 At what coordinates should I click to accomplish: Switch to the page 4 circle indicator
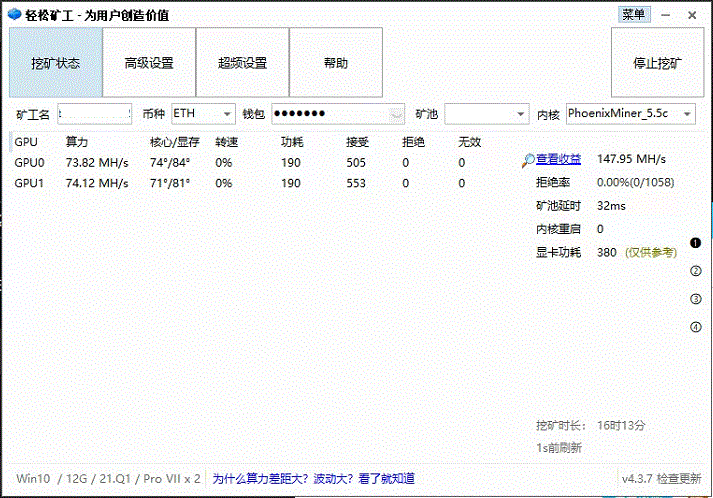pos(695,327)
